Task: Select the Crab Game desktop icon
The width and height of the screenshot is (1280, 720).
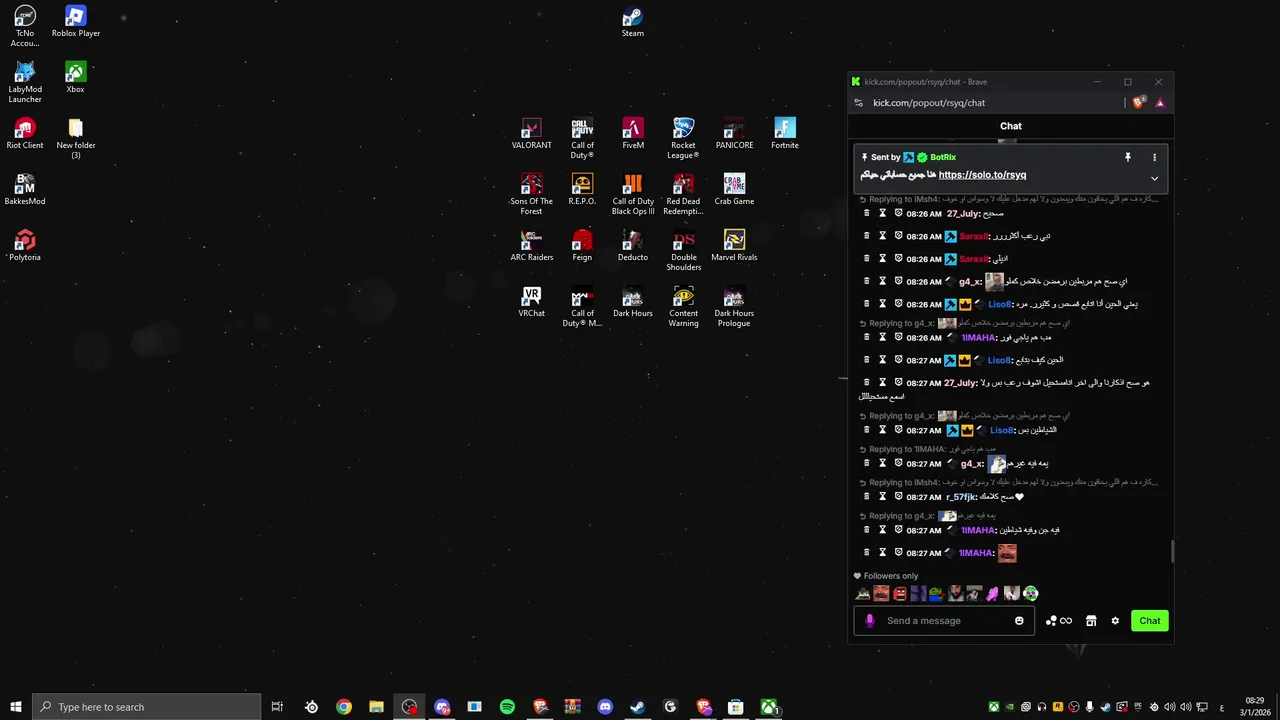Action: coord(734,190)
